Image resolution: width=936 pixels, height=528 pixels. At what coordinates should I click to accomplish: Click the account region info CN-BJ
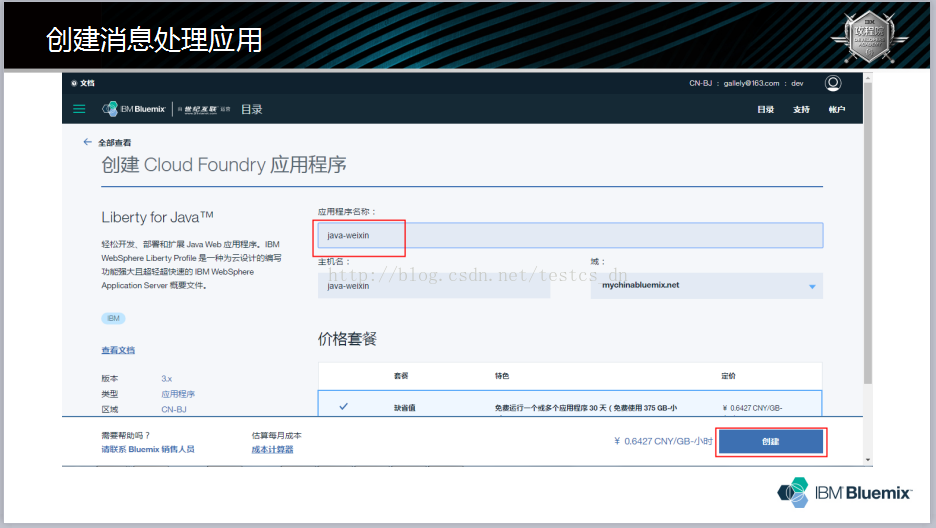(x=701, y=83)
